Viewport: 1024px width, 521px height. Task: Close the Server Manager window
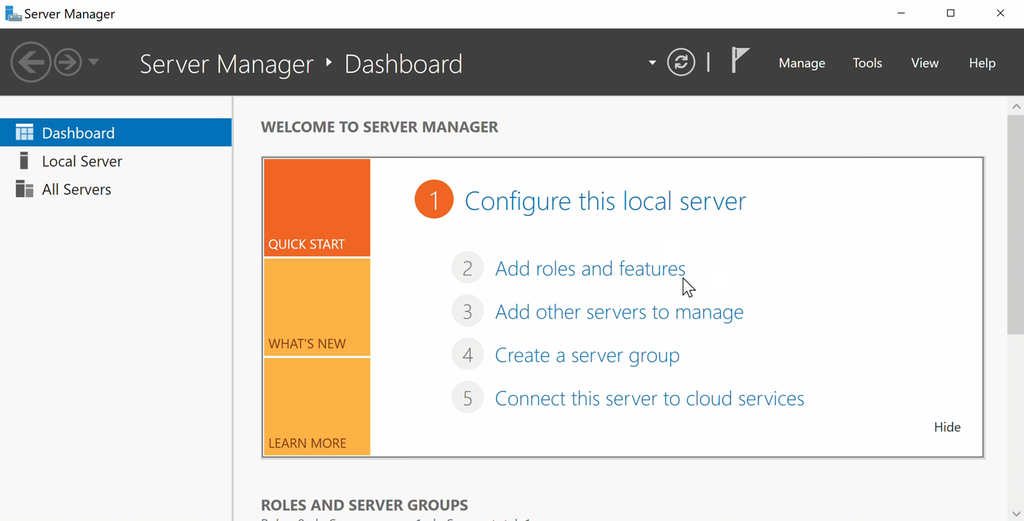pos(1000,13)
